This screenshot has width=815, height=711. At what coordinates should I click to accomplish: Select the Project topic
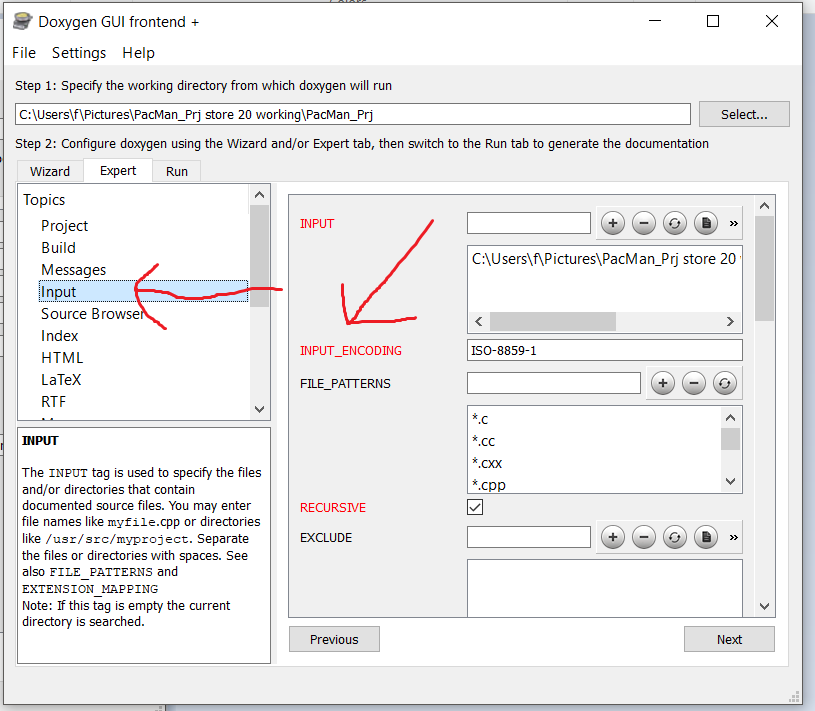pyautogui.click(x=64, y=226)
